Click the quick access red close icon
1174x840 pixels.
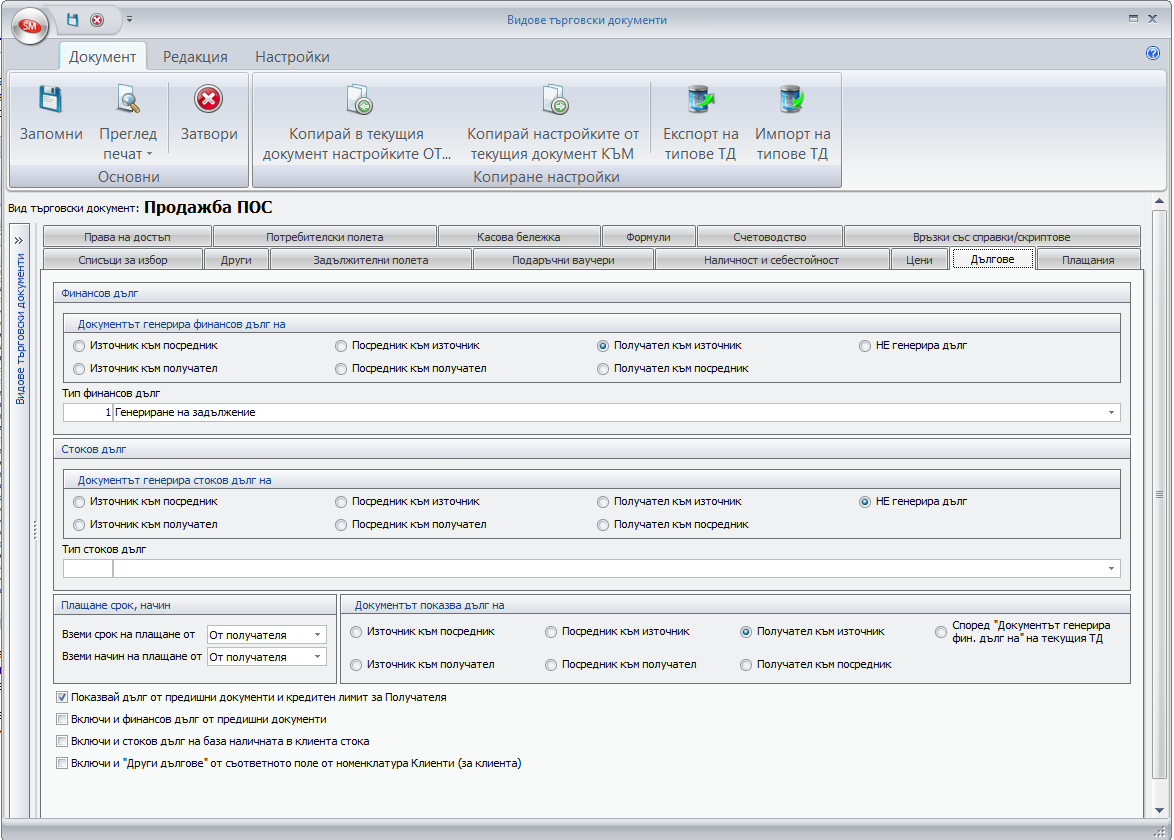(97, 20)
